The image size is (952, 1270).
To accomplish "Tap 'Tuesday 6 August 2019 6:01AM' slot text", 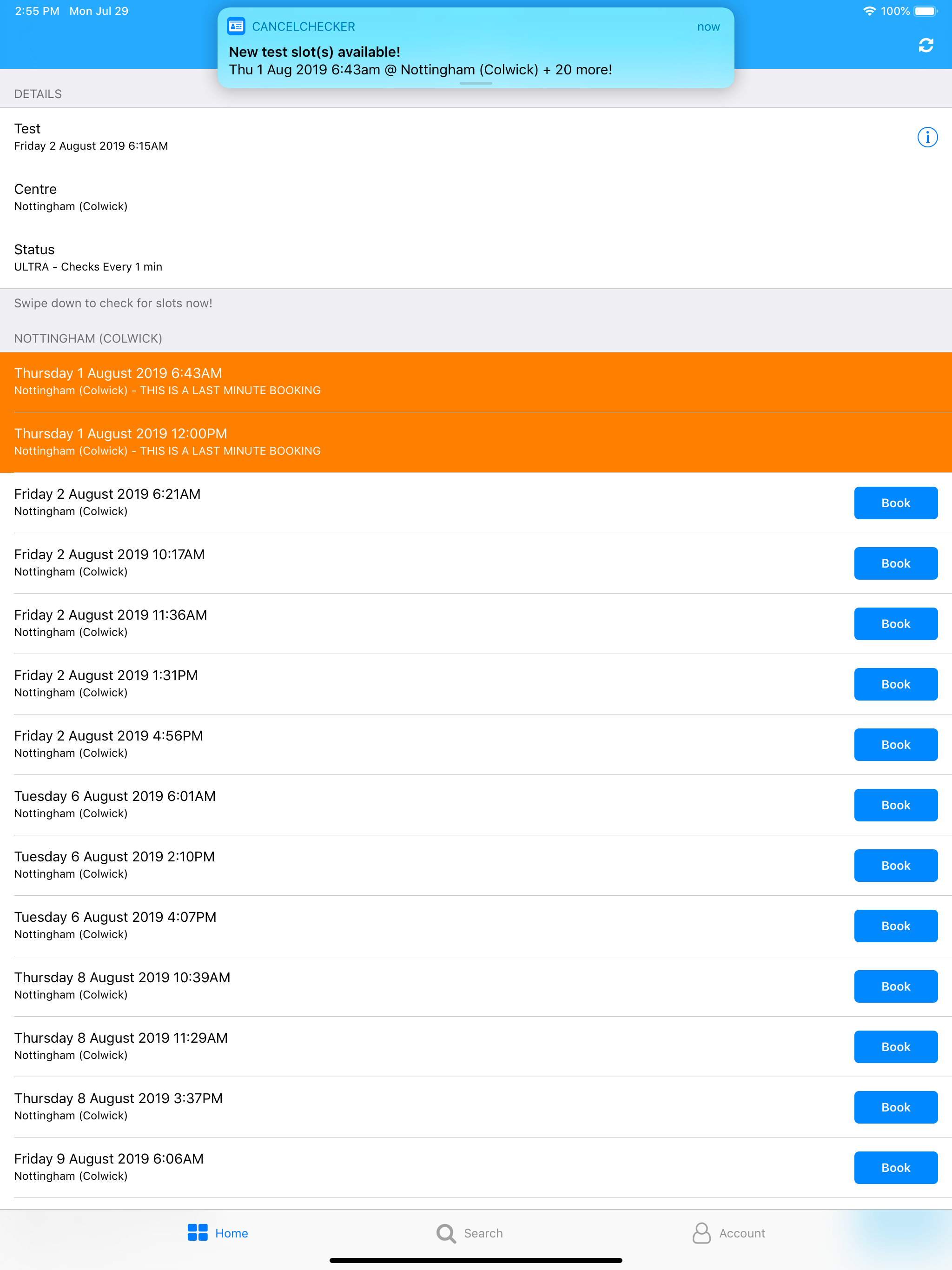I will tap(115, 796).
